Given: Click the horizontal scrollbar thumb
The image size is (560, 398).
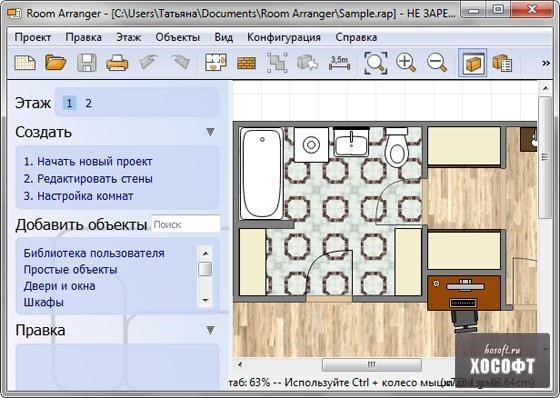Looking at the screenshot, I should click(372, 365).
